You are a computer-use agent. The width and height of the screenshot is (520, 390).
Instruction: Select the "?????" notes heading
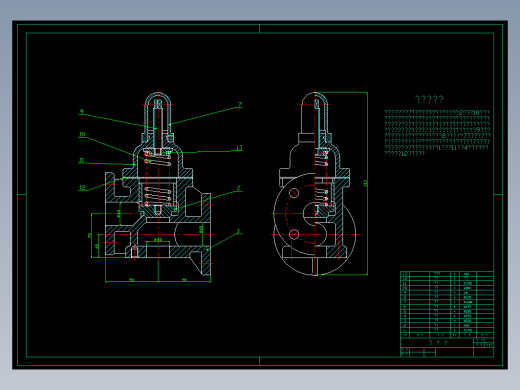click(x=429, y=99)
